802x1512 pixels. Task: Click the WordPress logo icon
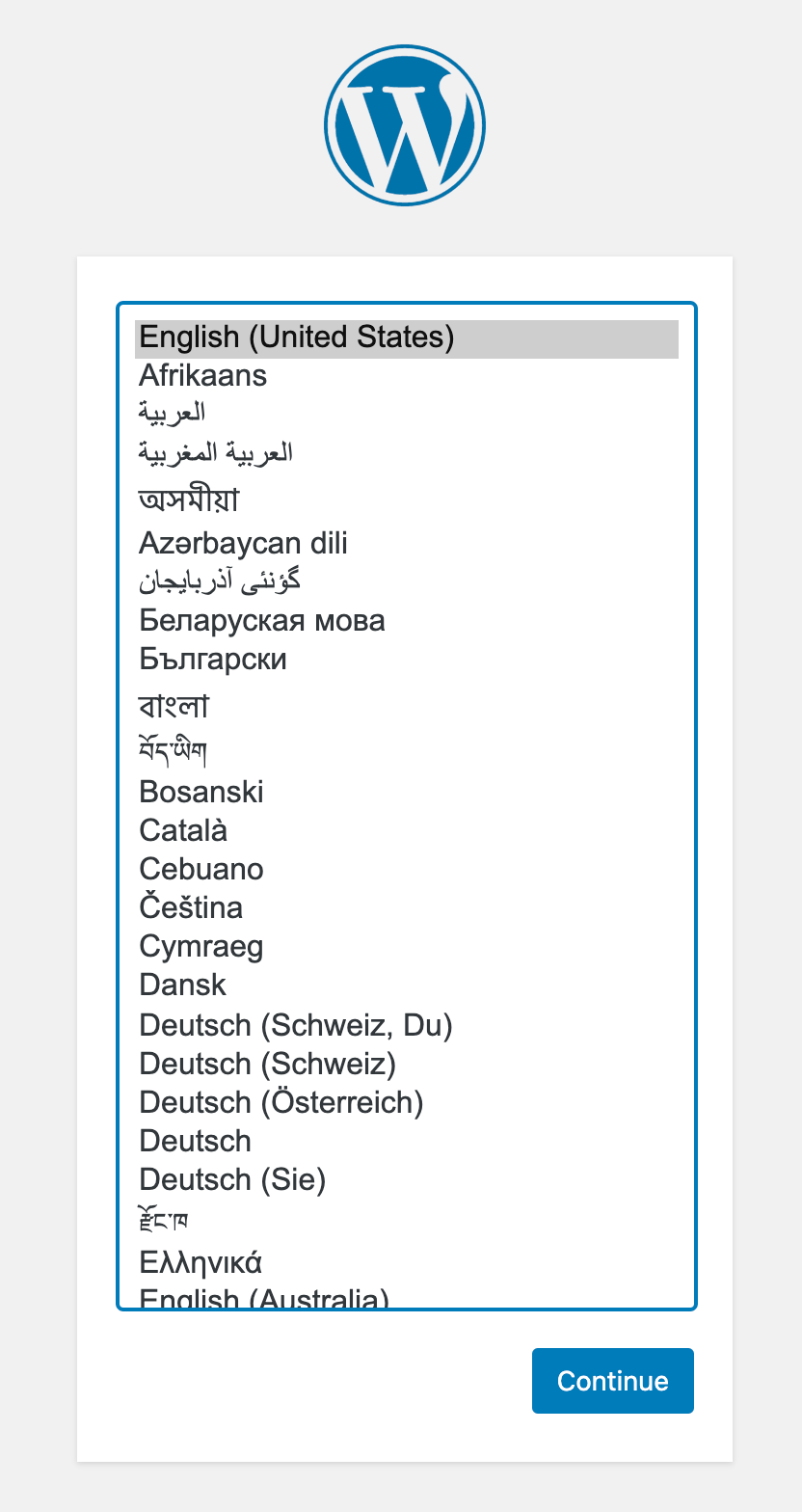coord(405,126)
